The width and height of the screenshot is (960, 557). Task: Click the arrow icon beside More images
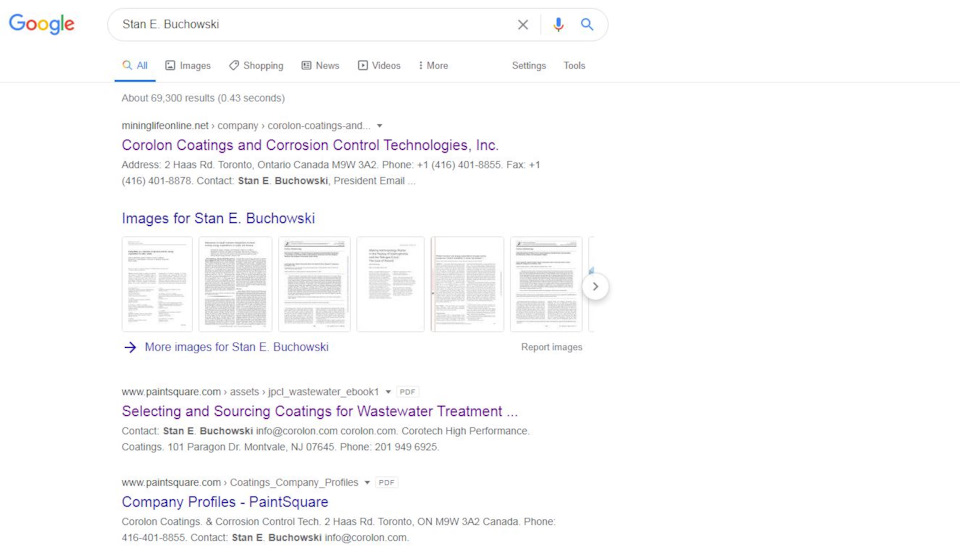(x=130, y=347)
